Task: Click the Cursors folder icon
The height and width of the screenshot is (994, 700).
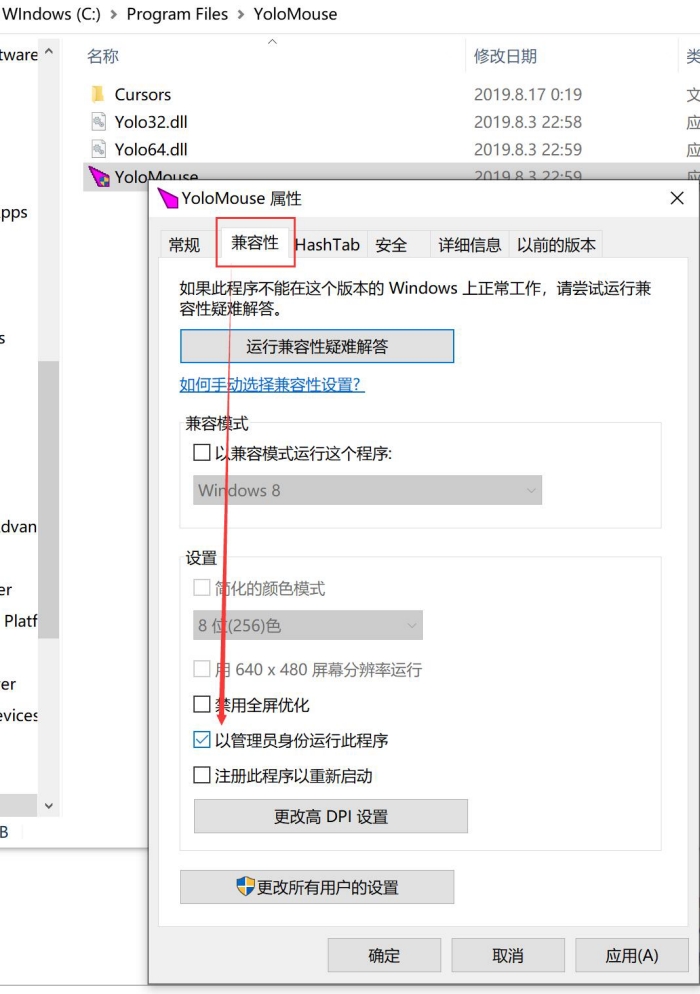Action: click(98, 94)
